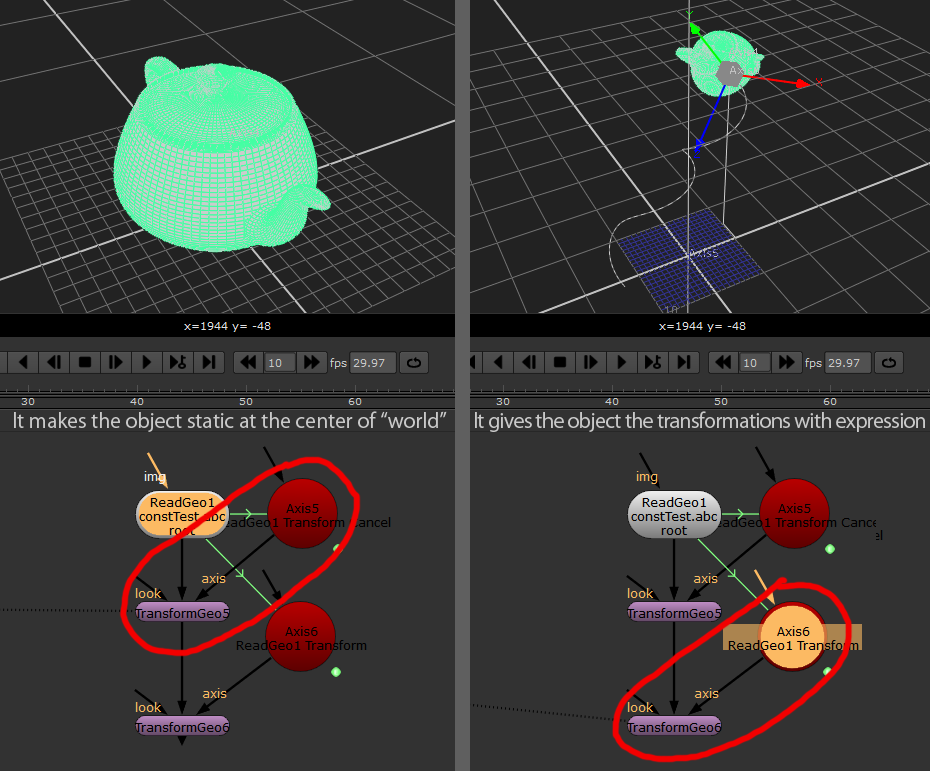Step back one frame in left viewer
This screenshot has height=771, width=930.
[x=54, y=362]
